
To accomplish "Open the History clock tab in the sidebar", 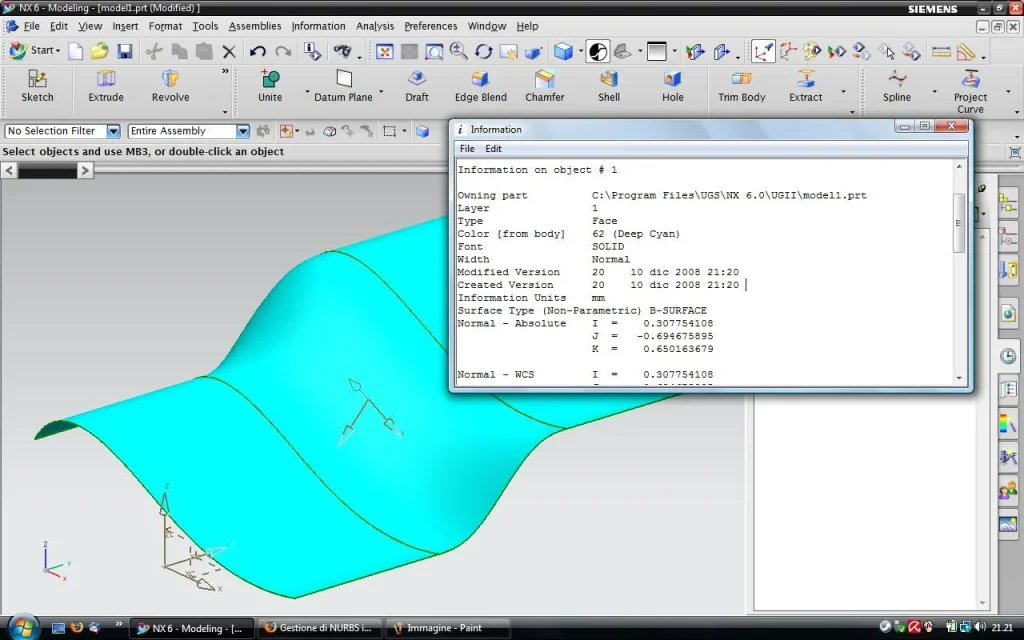I will [1008, 356].
